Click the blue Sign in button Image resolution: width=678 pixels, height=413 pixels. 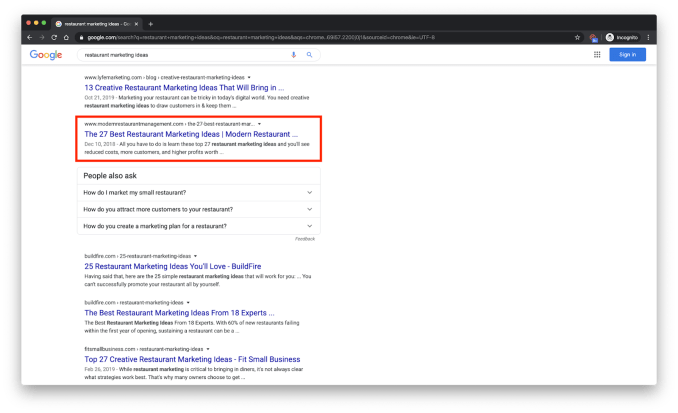(x=627, y=54)
